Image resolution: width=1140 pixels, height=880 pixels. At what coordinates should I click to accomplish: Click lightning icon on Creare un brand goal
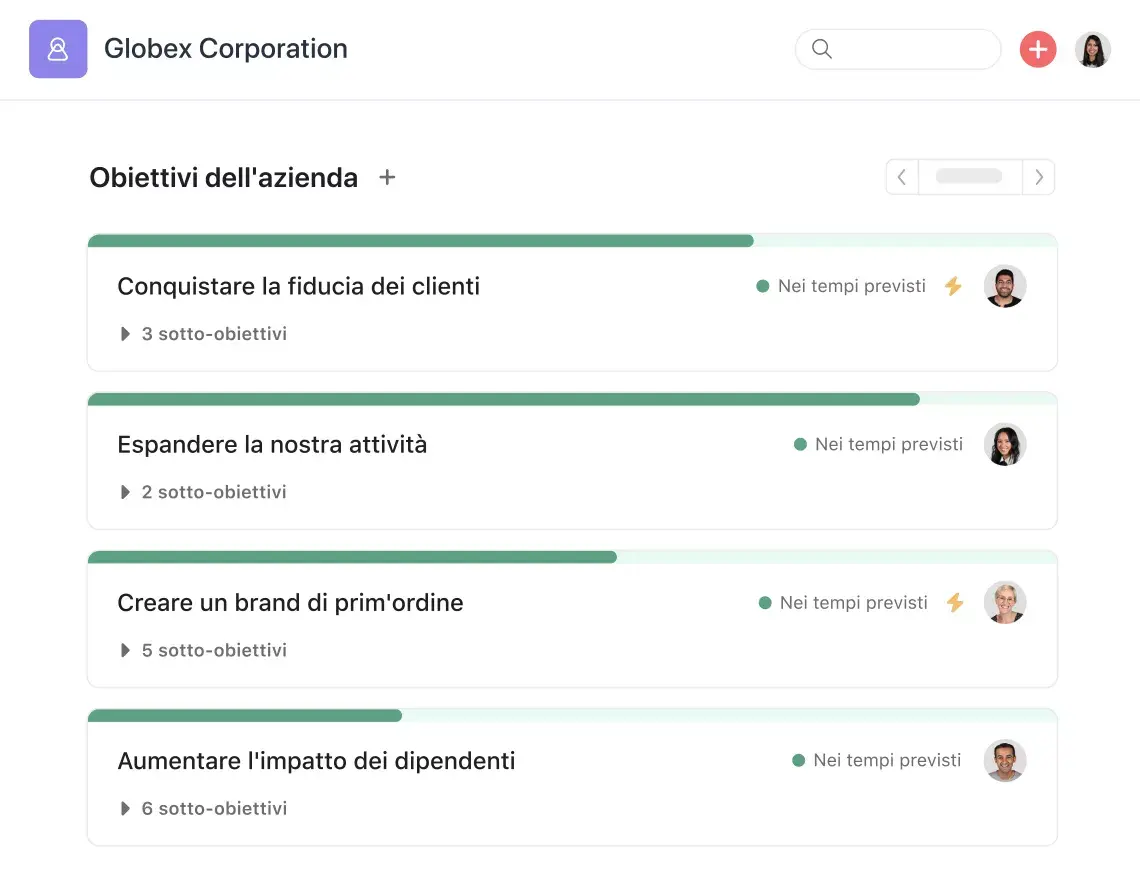pyautogui.click(x=955, y=603)
